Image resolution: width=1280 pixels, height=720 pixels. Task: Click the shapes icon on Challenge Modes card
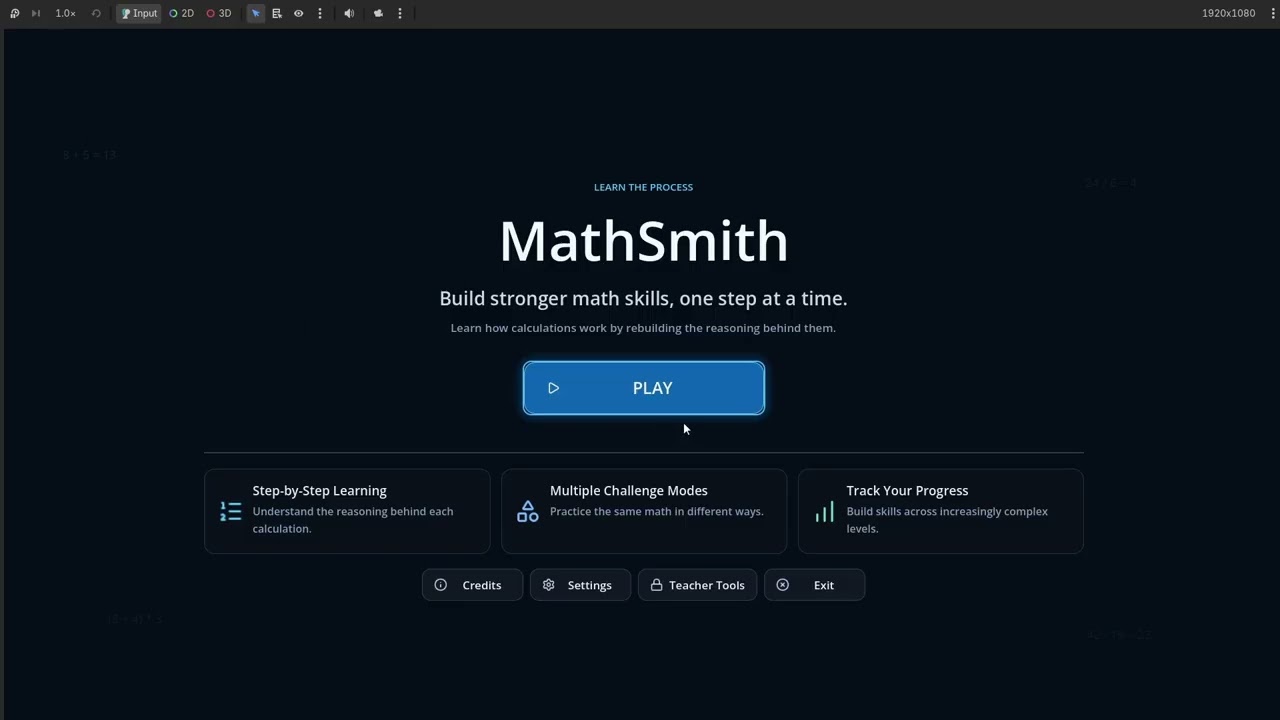(528, 511)
